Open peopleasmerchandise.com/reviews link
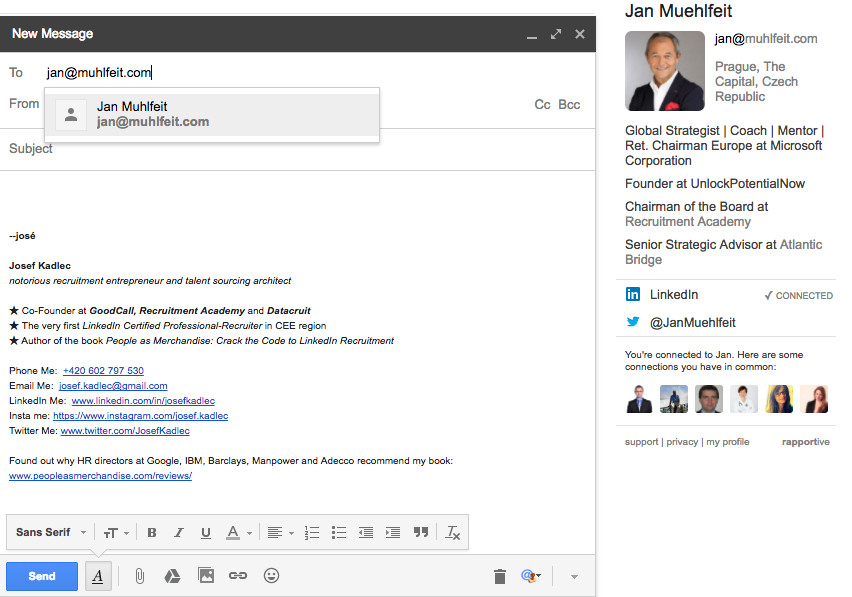Screen dimensions: 852x597 coord(101,476)
